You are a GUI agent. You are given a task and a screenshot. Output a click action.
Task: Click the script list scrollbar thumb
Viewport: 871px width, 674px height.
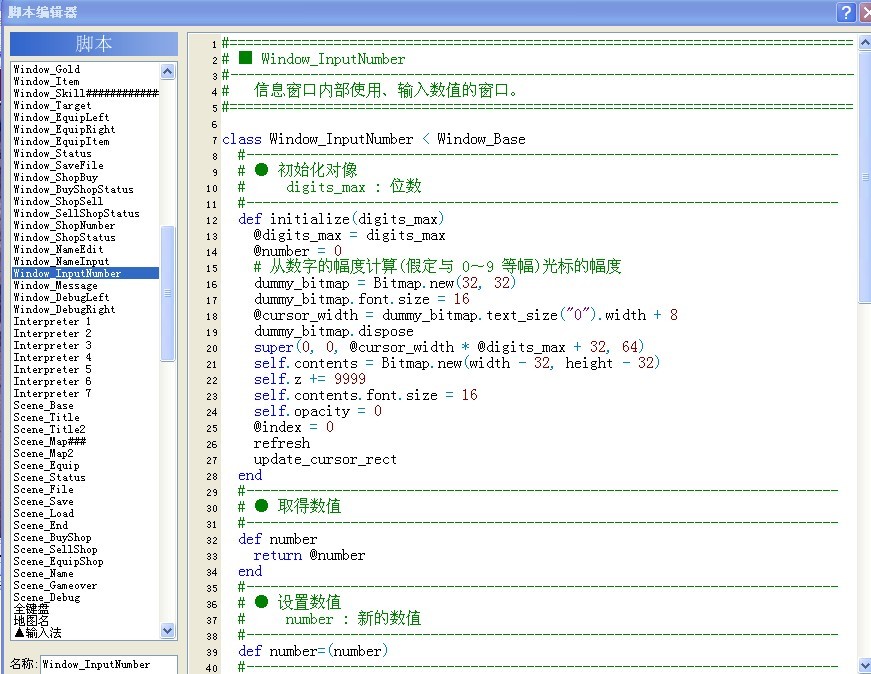(x=167, y=293)
